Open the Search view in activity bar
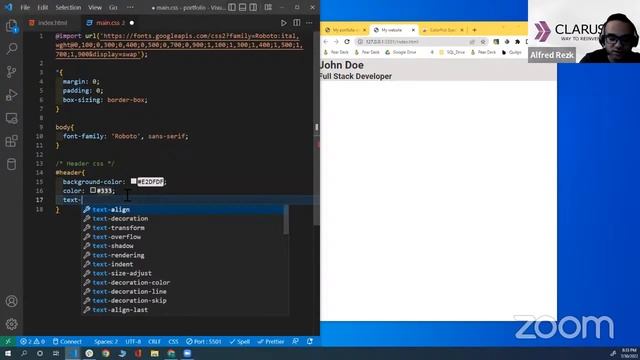 [11, 49]
